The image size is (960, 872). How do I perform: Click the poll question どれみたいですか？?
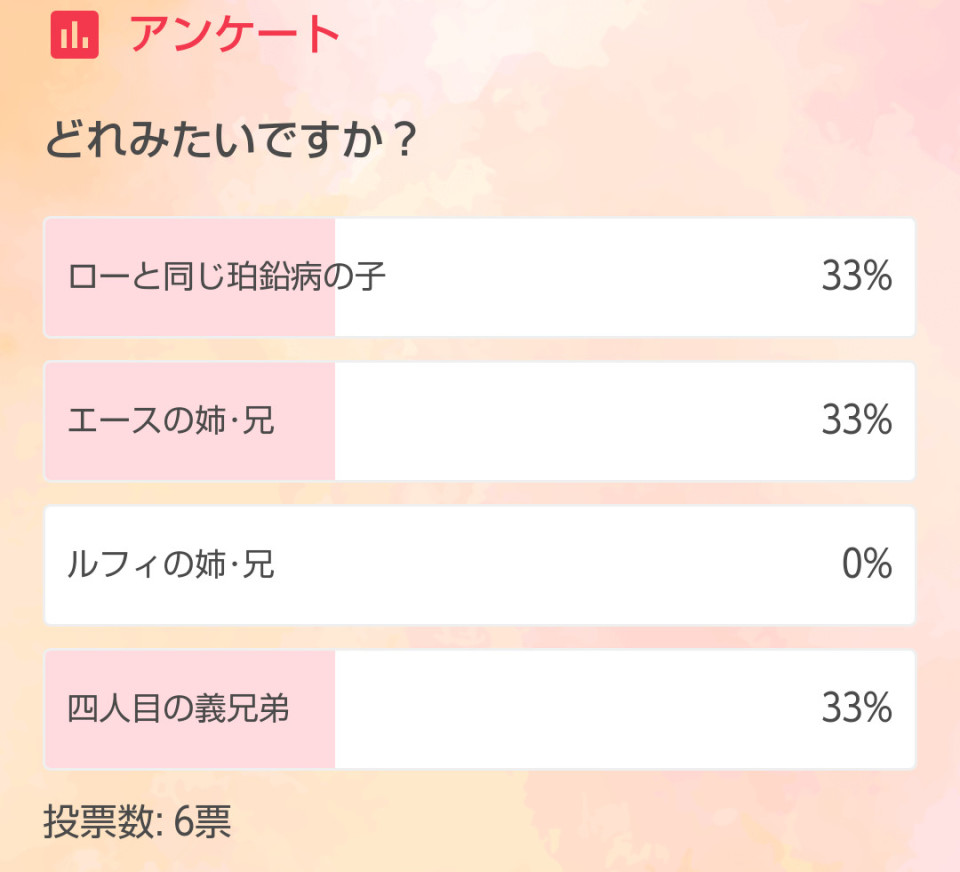pyautogui.click(x=232, y=140)
